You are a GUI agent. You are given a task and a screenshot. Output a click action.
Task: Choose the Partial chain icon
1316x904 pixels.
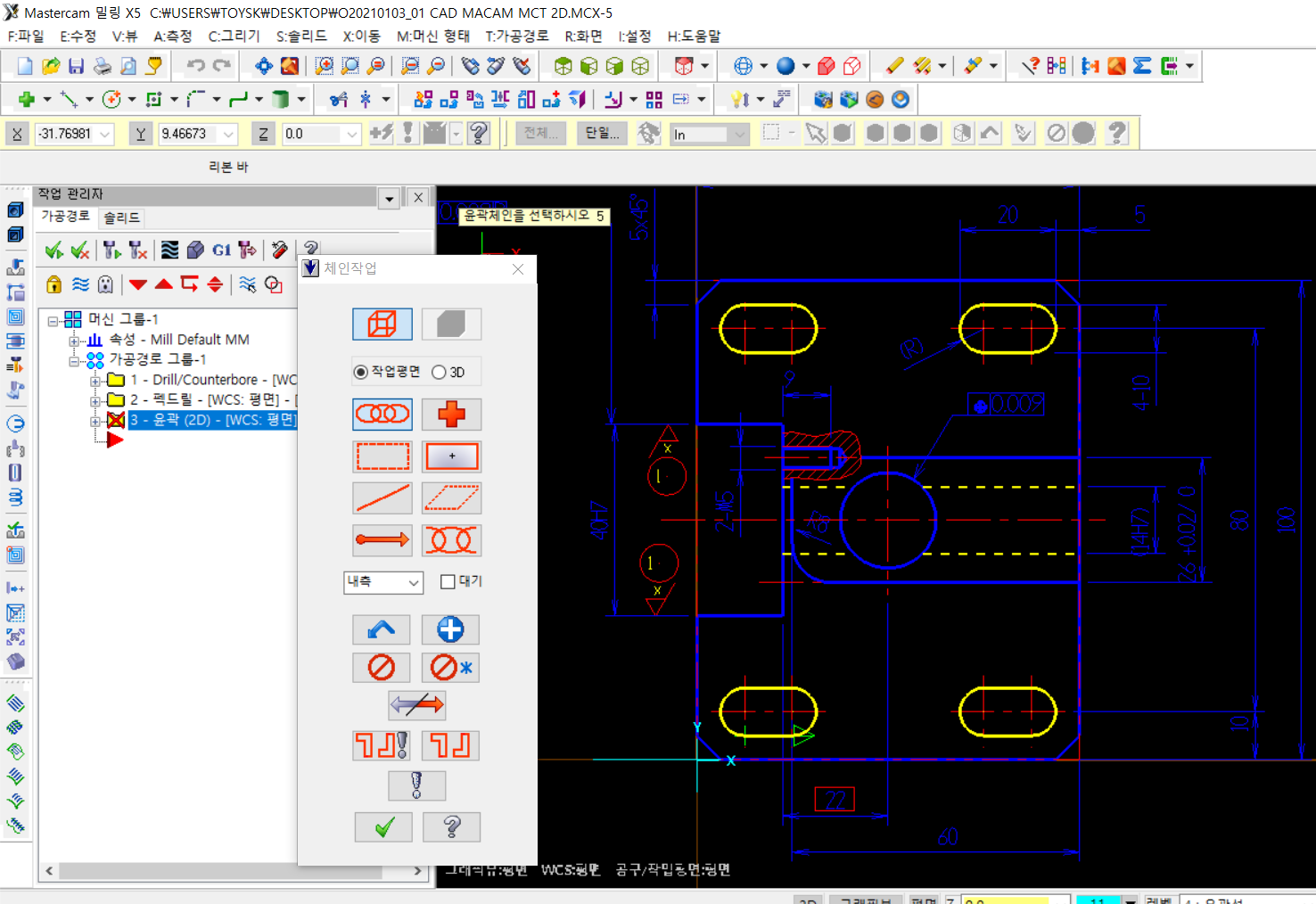click(x=451, y=540)
